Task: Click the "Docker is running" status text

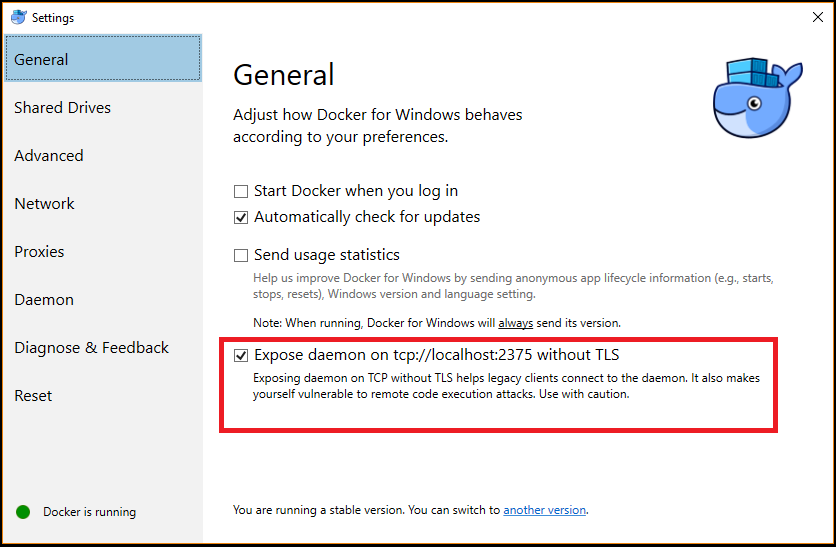Action: point(89,512)
